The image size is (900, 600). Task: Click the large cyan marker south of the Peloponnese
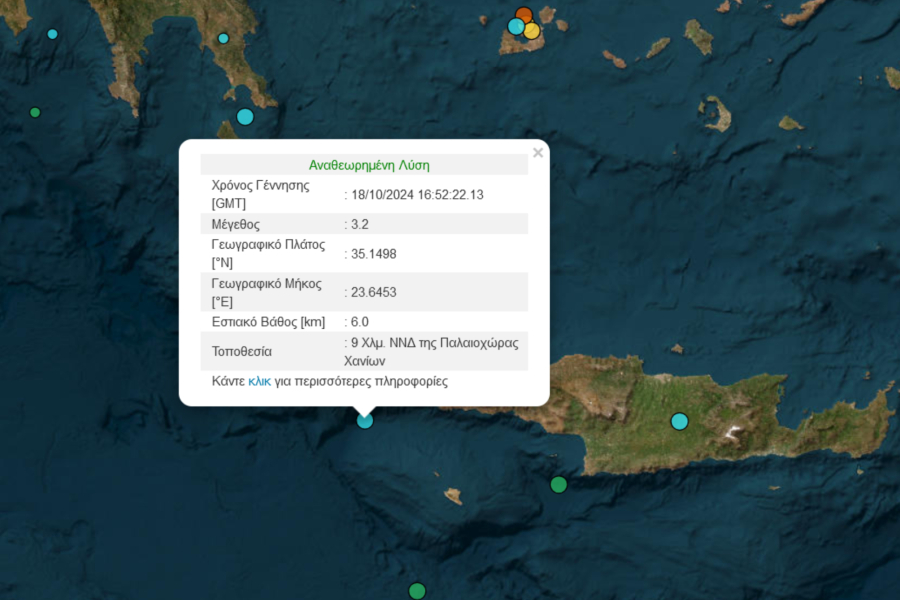(245, 116)
